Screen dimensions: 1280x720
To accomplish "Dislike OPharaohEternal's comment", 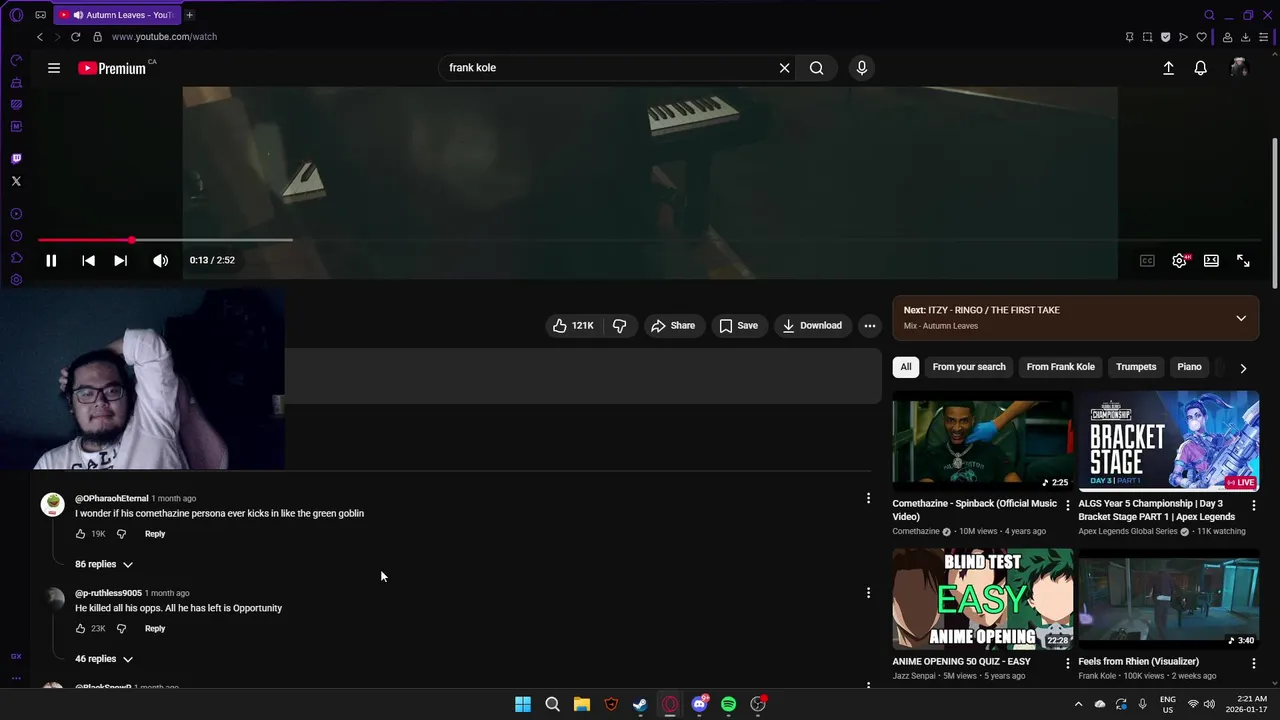I will (121, 534).
